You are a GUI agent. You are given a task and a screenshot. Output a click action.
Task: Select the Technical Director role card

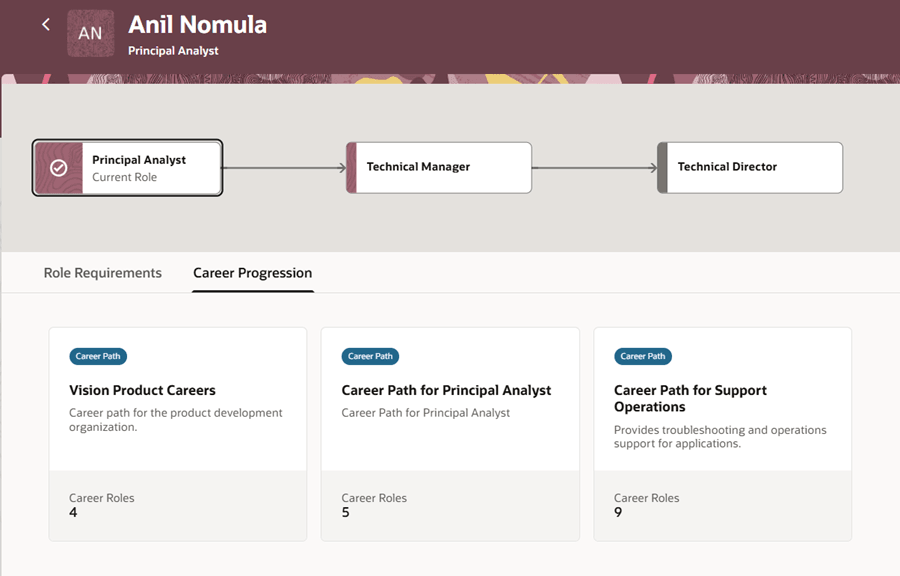pyautogui.click(x=748, y=167)
